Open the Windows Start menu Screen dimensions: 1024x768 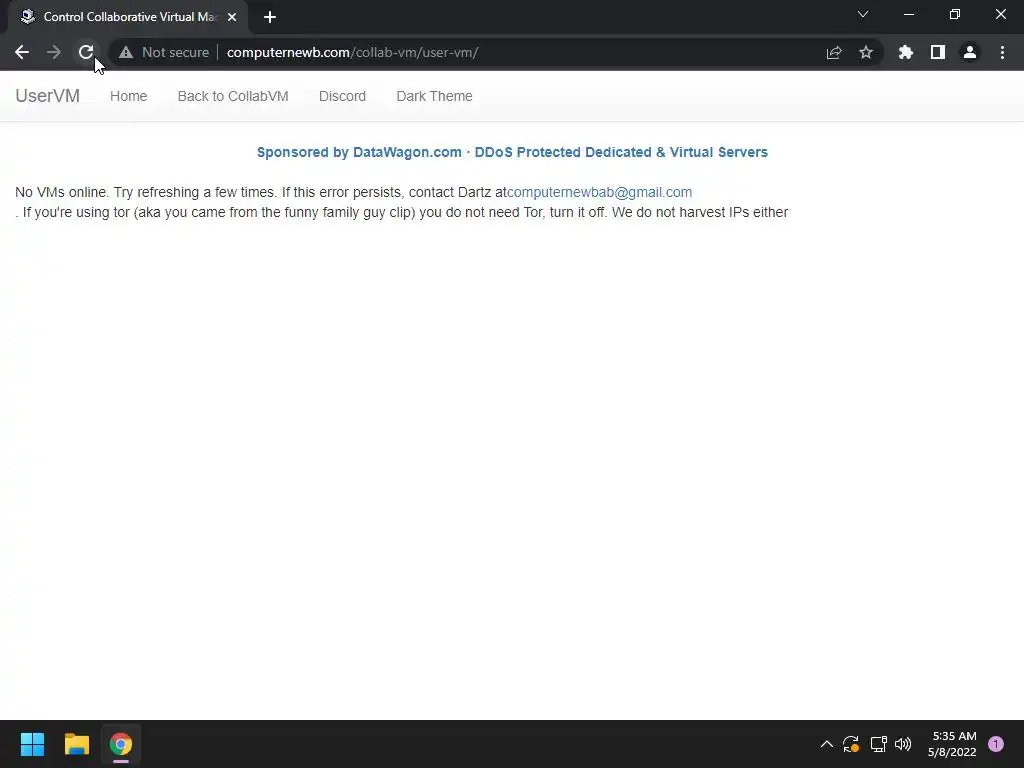[32, 744]
